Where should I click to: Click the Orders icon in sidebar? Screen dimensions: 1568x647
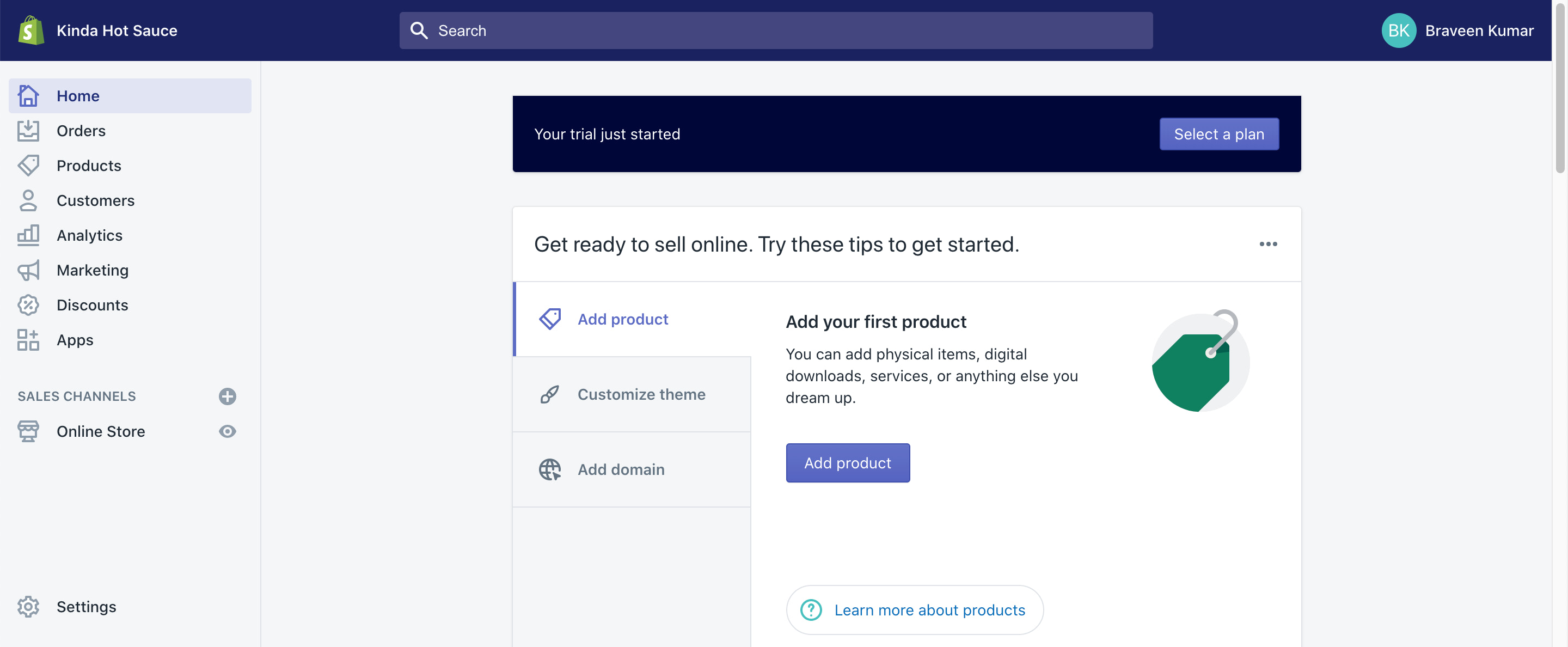click(28, 130)
